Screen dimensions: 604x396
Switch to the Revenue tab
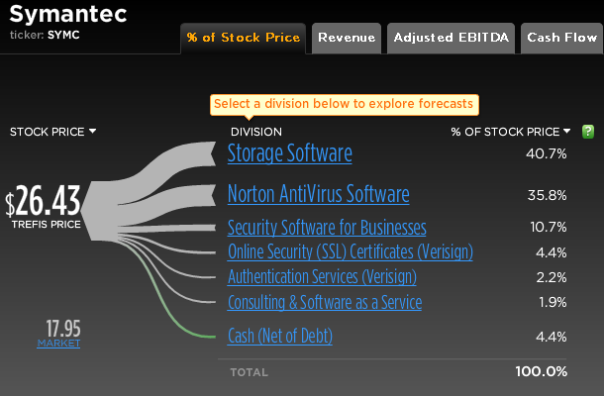pos(346,38)
